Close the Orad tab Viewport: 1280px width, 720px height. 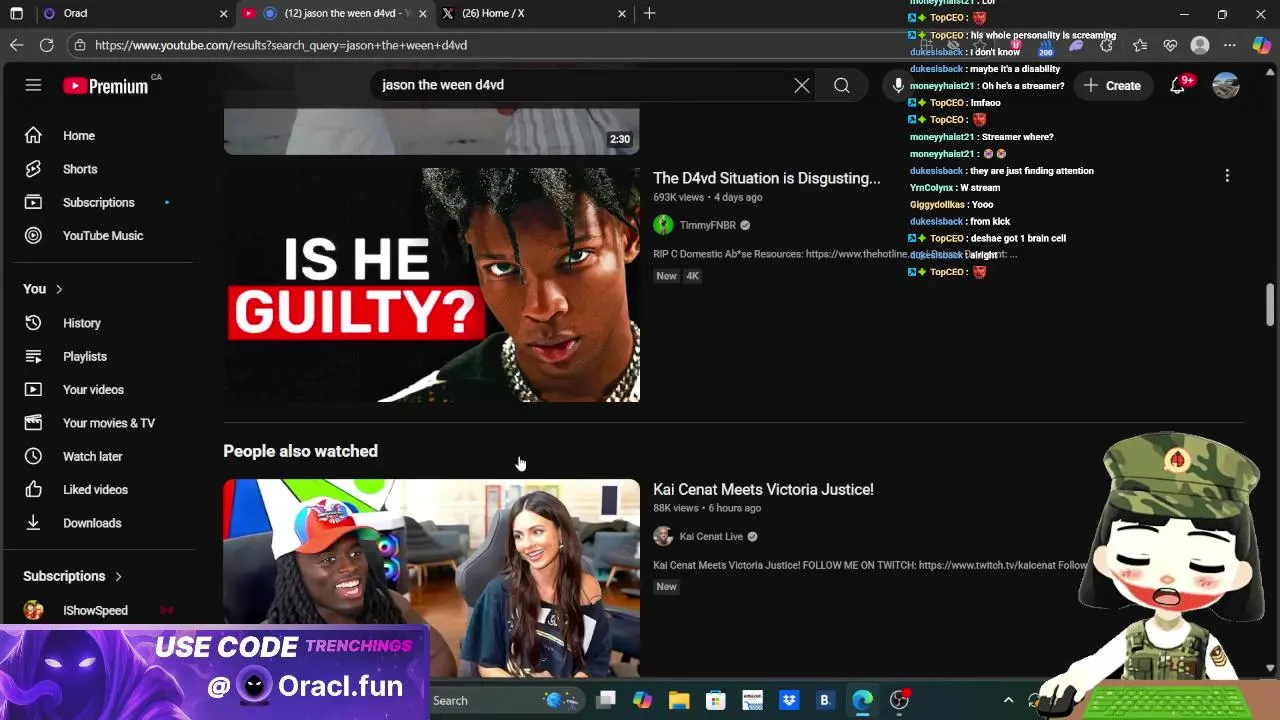223,13
